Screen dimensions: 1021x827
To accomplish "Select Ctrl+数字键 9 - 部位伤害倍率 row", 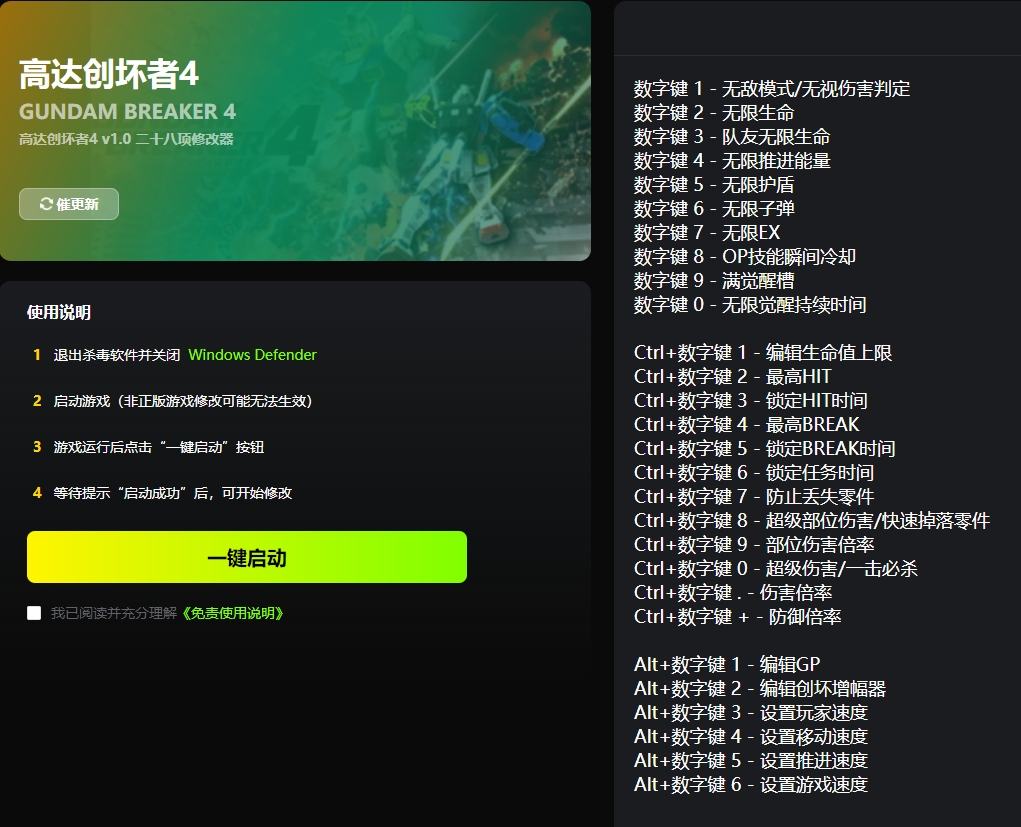I will click(754, 544).
